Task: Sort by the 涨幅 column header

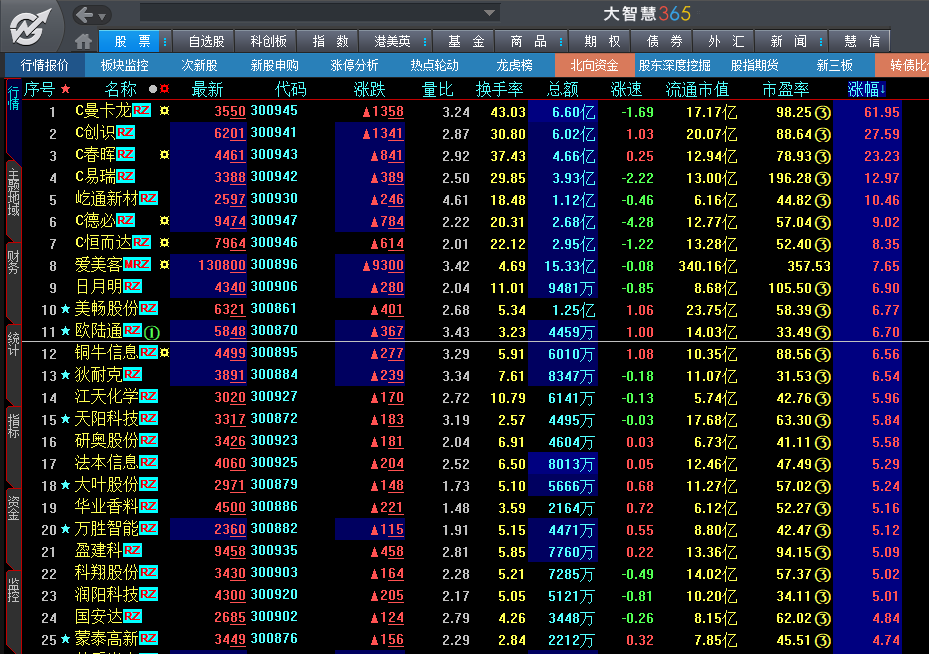Action: click(866, 89)
